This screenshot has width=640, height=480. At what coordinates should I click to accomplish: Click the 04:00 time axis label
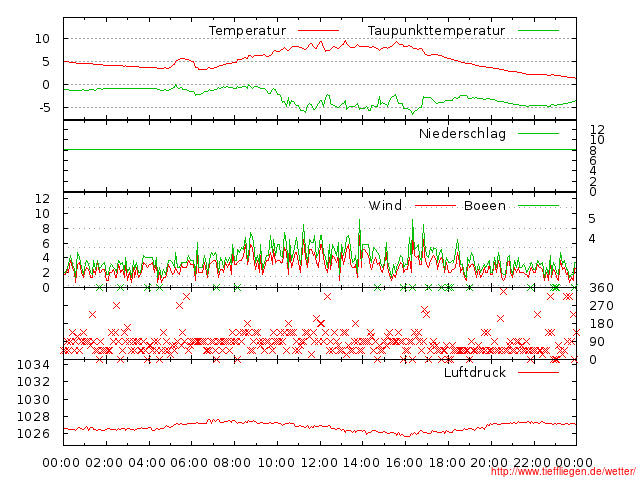(147, 463)
